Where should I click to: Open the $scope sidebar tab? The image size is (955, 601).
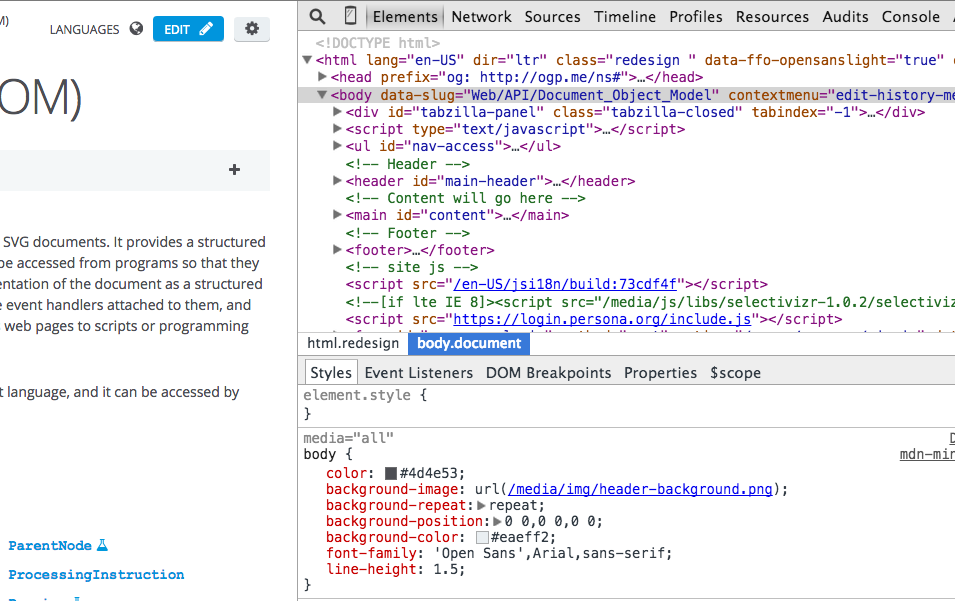735,373
